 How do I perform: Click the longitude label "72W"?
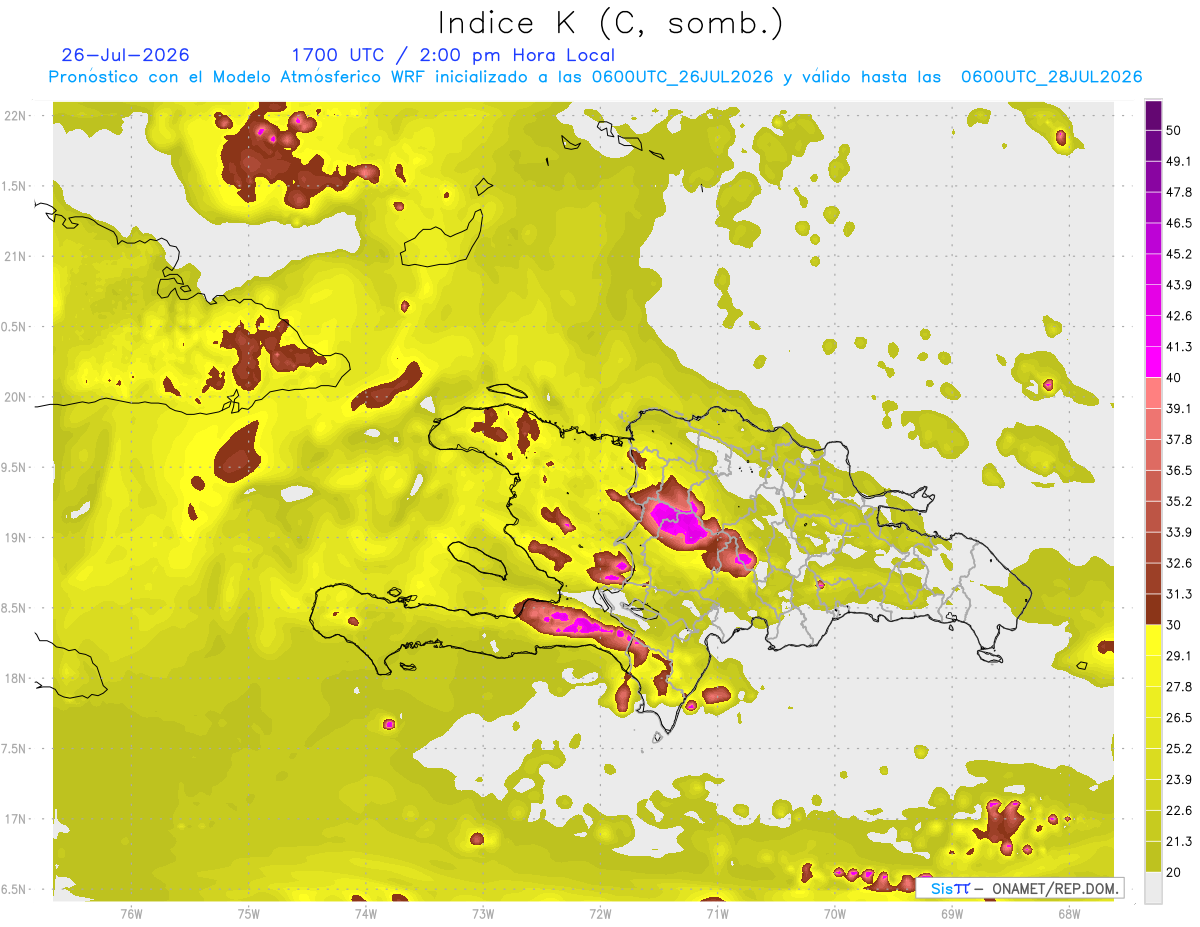[600, 914]
